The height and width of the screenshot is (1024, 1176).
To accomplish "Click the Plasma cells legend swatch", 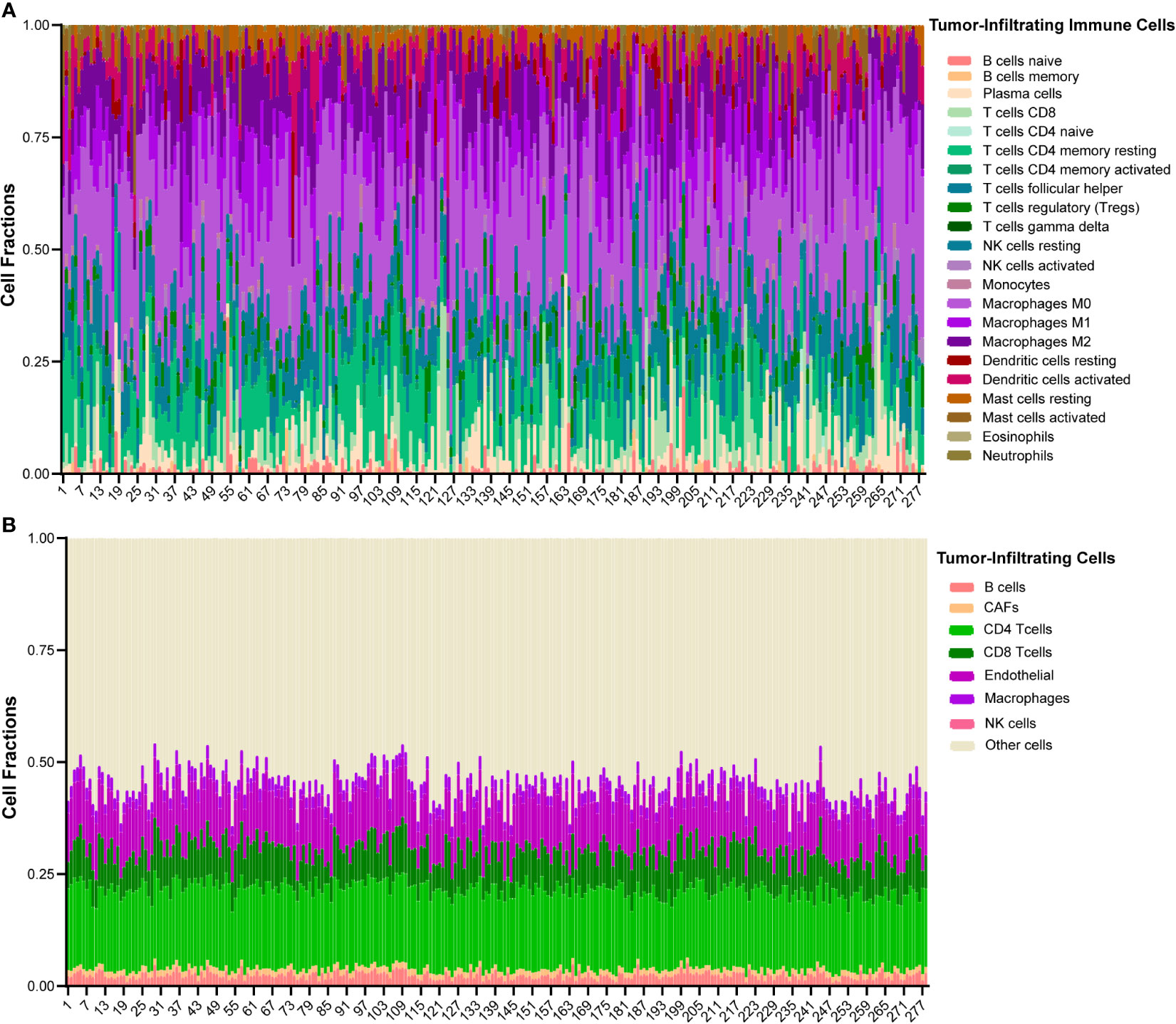I will [x=959, y=93].
